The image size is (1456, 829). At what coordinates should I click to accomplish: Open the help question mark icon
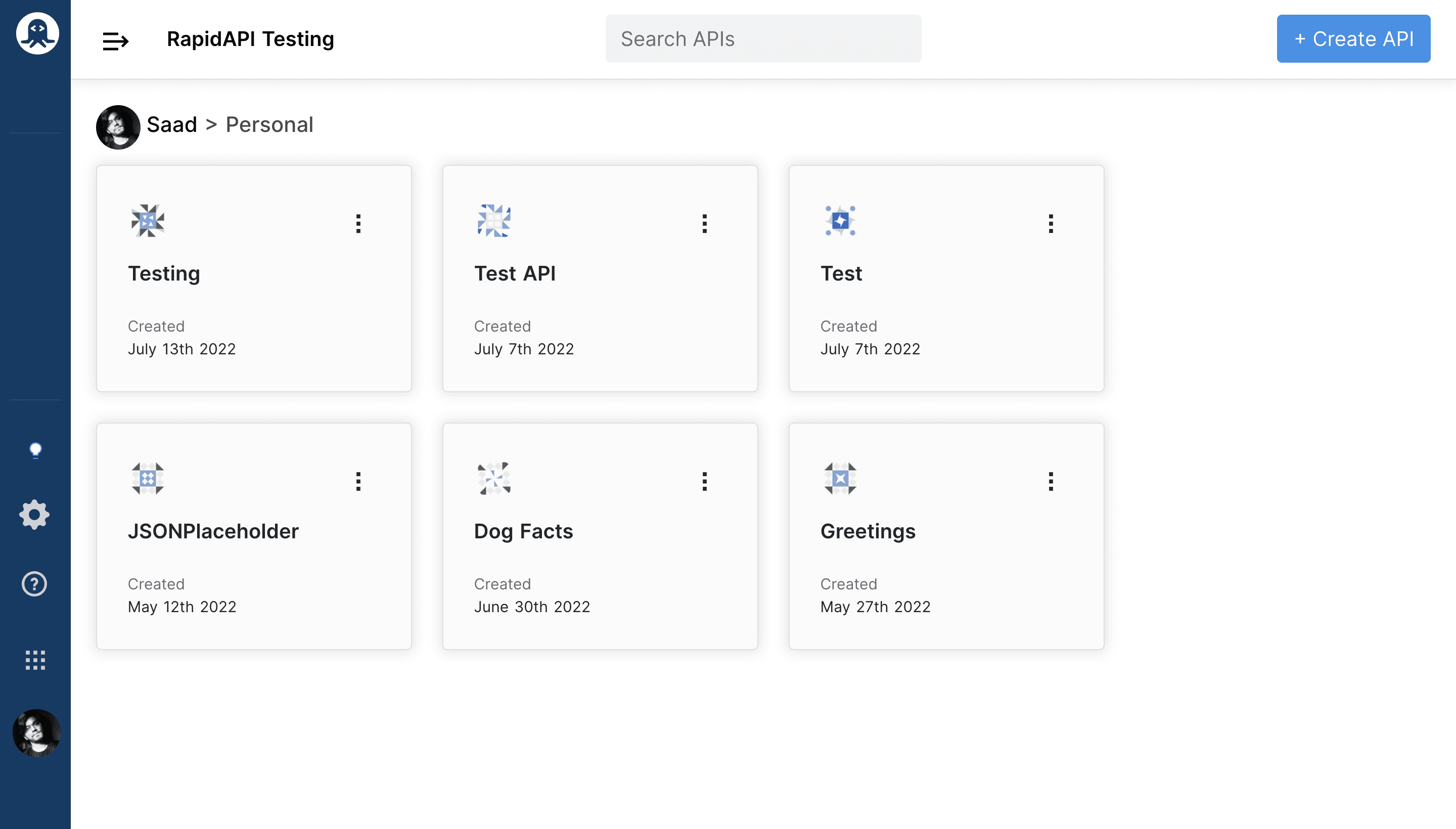[x=34, y=584]
